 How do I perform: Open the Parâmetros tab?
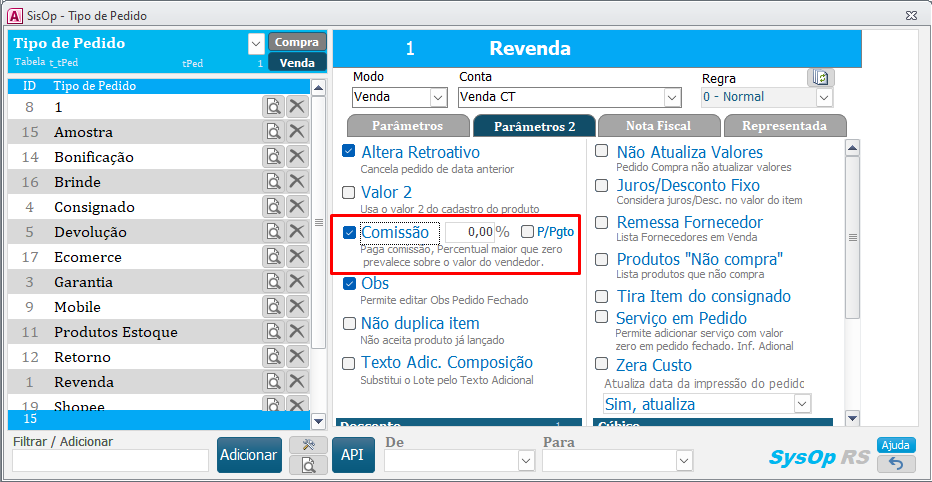407,126
